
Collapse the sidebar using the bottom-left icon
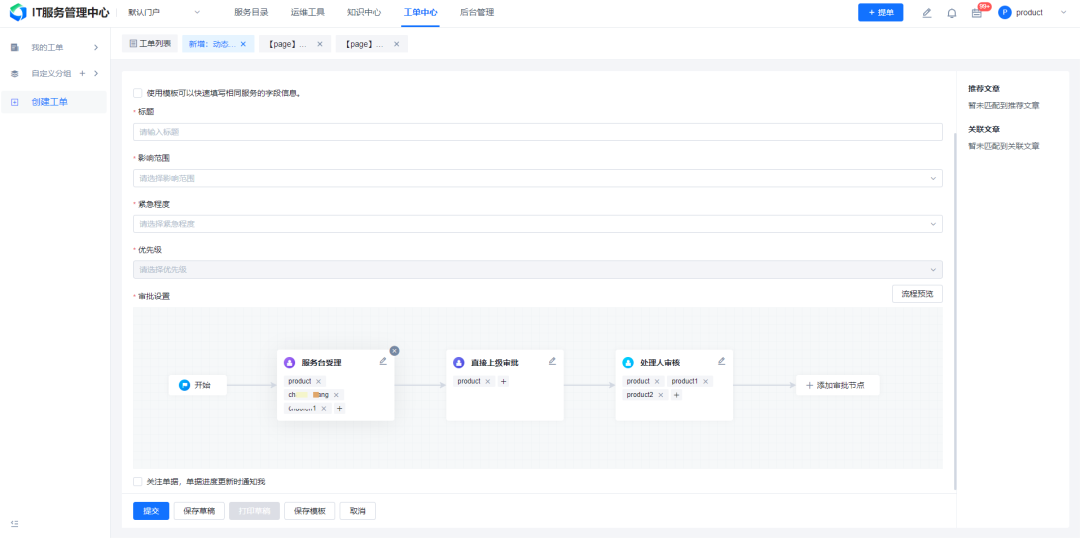[x=14, y=524]
